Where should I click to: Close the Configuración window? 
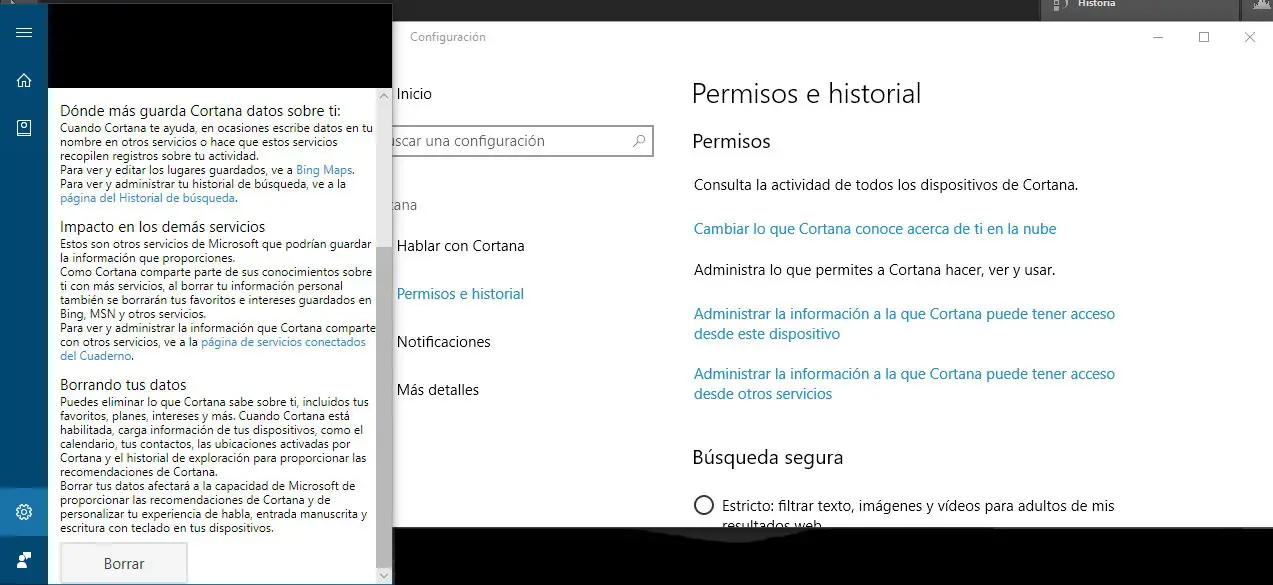1250,37
